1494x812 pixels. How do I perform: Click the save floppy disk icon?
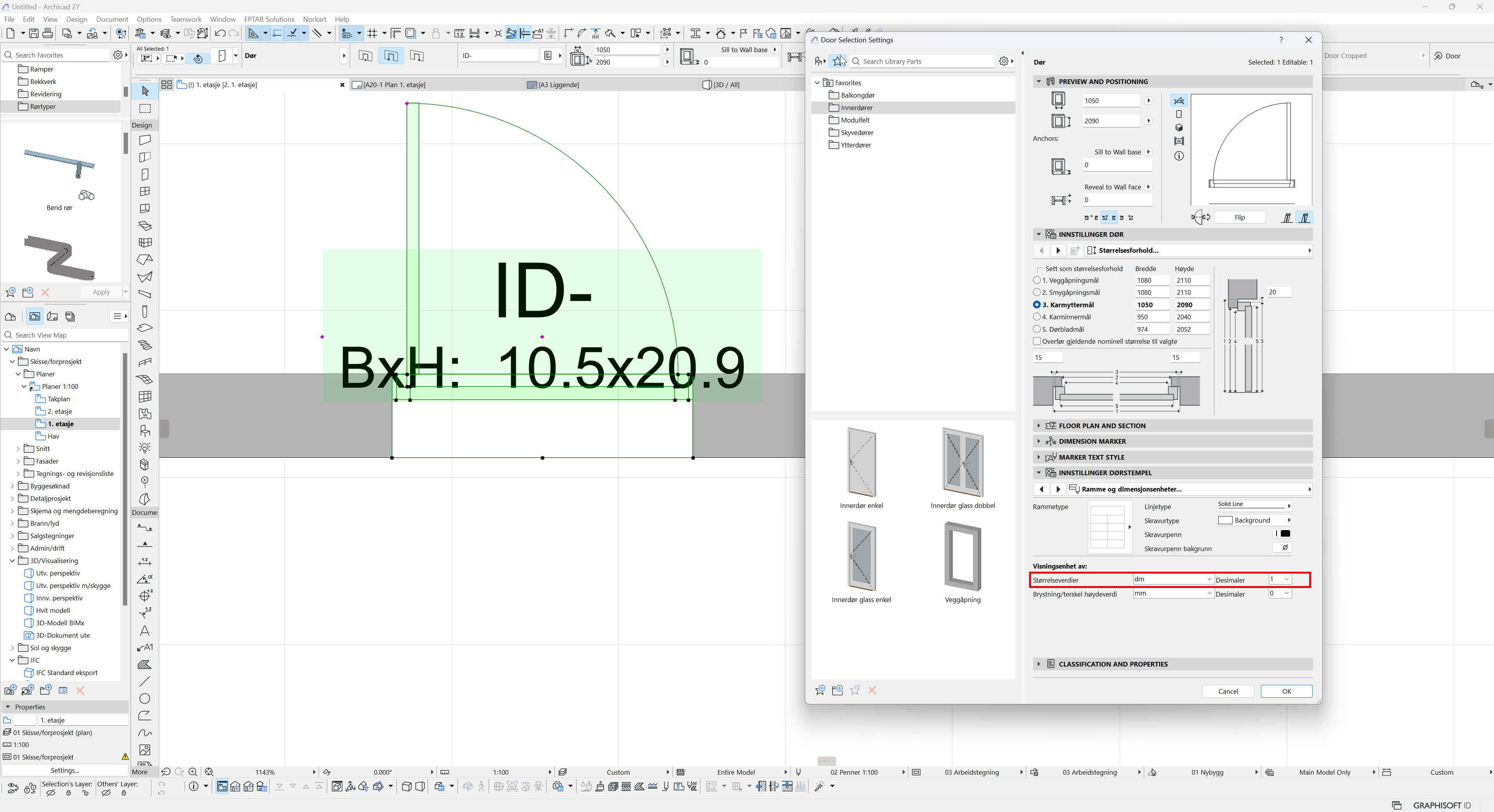[33, 33]
